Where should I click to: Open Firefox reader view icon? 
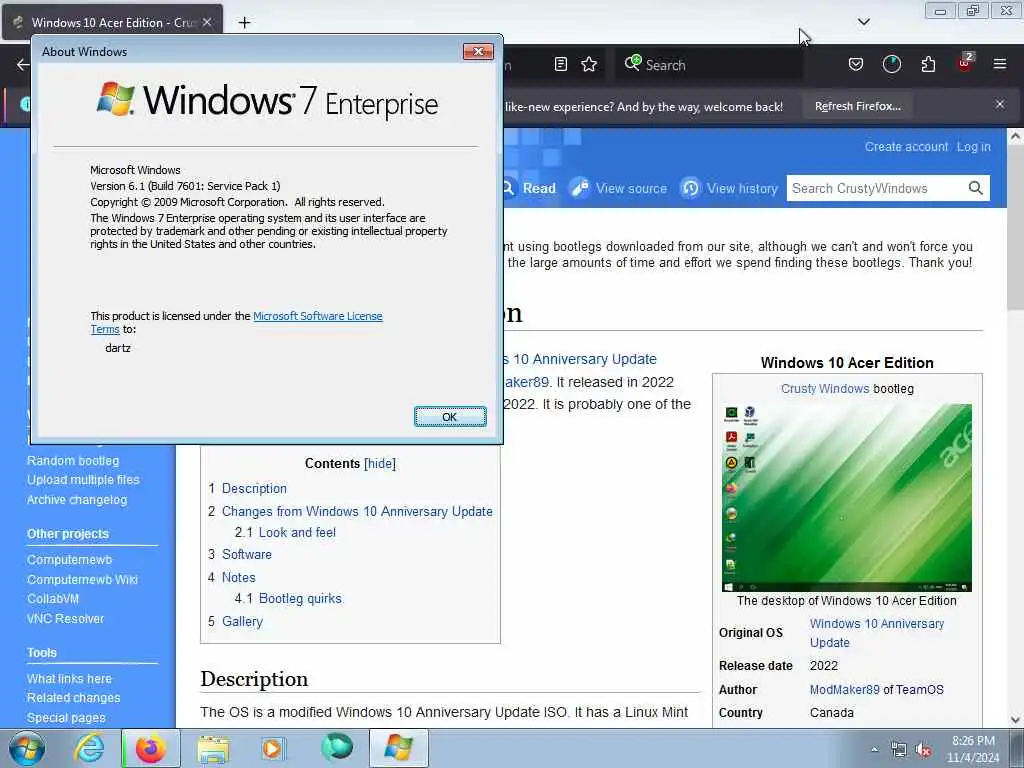point(560,64)
